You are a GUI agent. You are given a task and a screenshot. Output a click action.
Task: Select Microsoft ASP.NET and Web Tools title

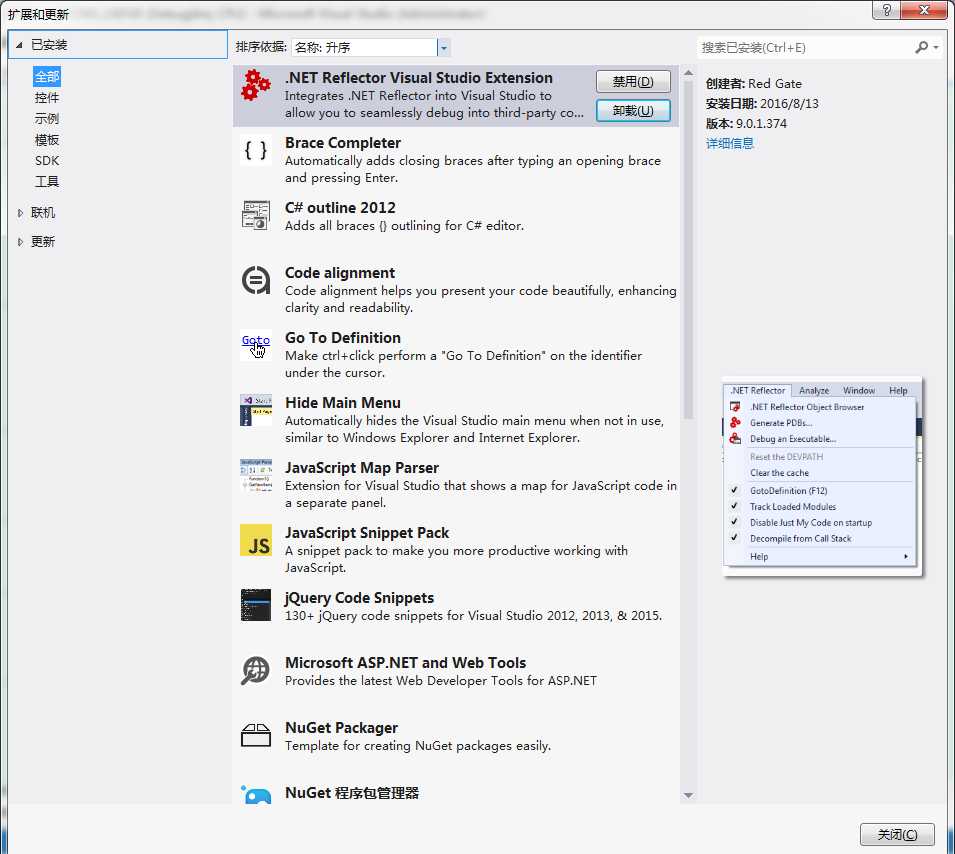pos(406,663)
